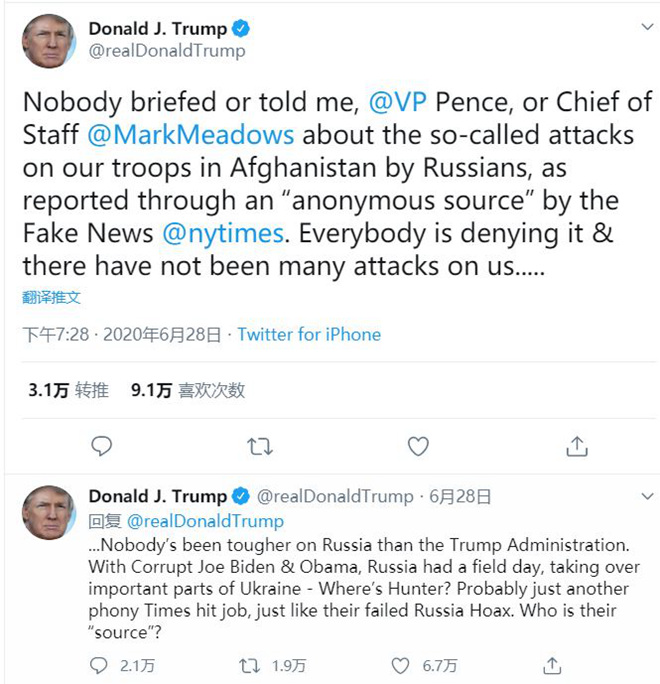Click the avatar on the reply tweet

pyautogui.click(x=48, y=512)
